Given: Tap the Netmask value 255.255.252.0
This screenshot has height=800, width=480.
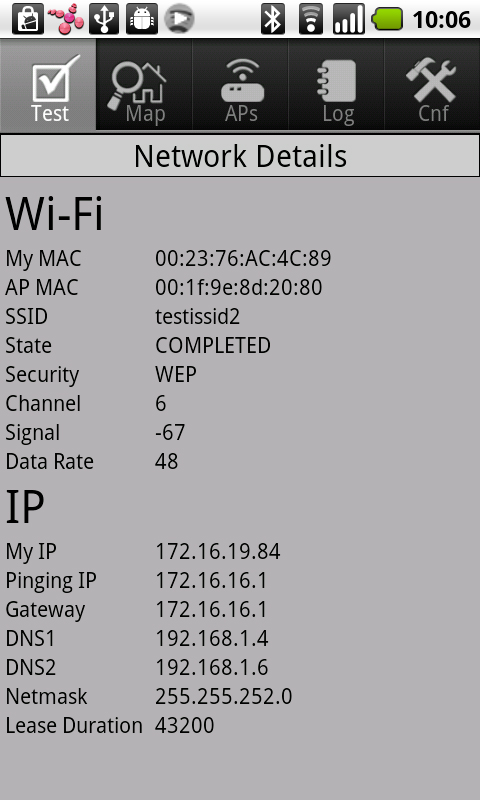Looking at the screenshot, I should pos(223,696).
